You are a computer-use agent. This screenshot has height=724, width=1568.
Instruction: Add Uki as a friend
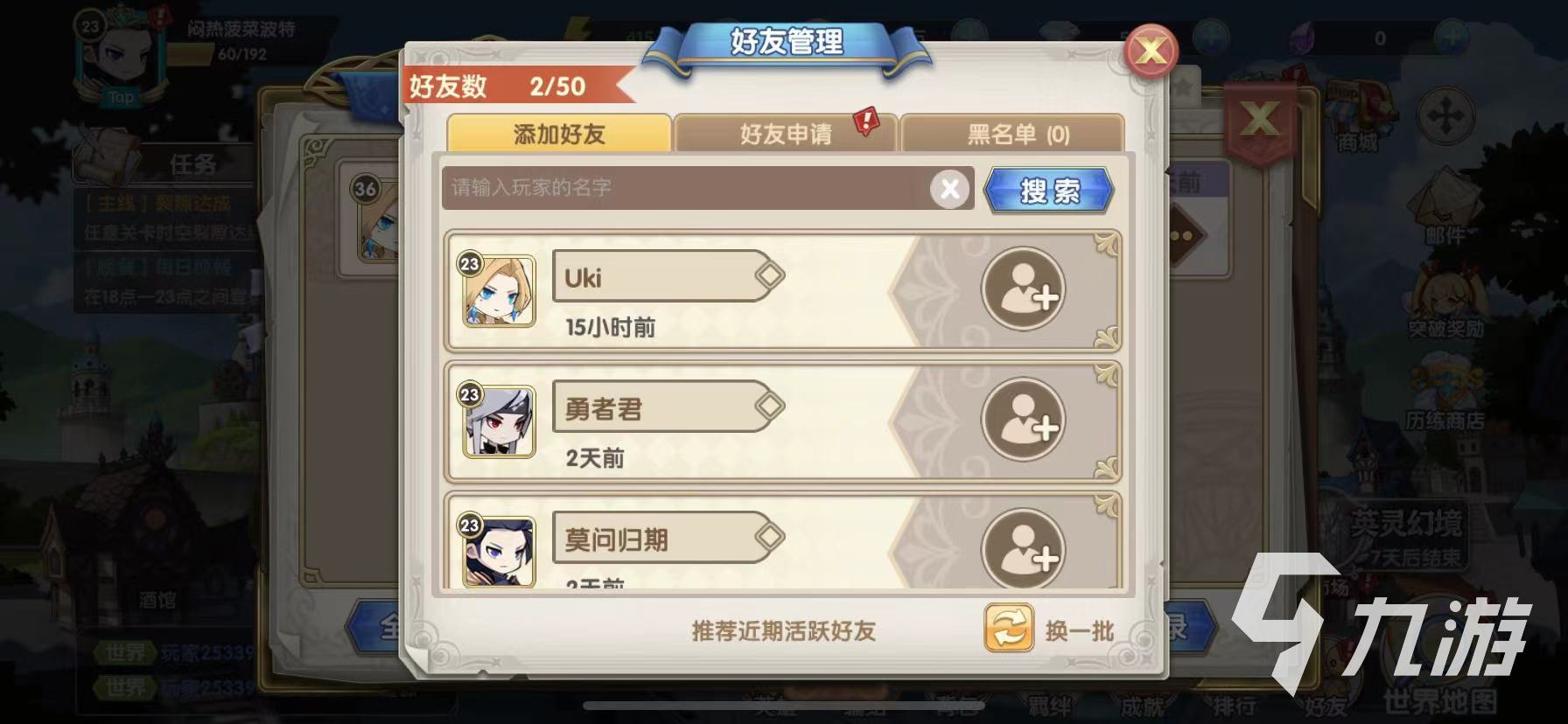coord(1023,289)
